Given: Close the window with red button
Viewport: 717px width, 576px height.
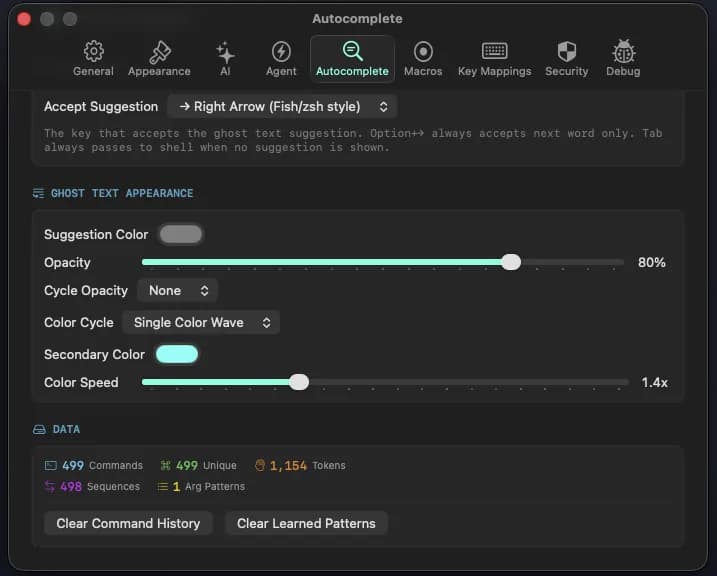Looking at the screenshot, I should click(24, 19).
